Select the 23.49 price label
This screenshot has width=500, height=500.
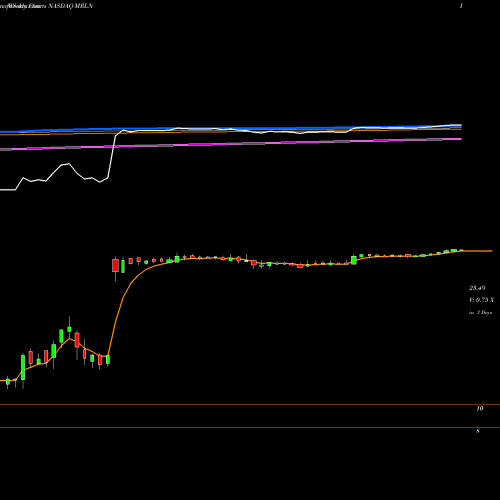tap(477, 288)
